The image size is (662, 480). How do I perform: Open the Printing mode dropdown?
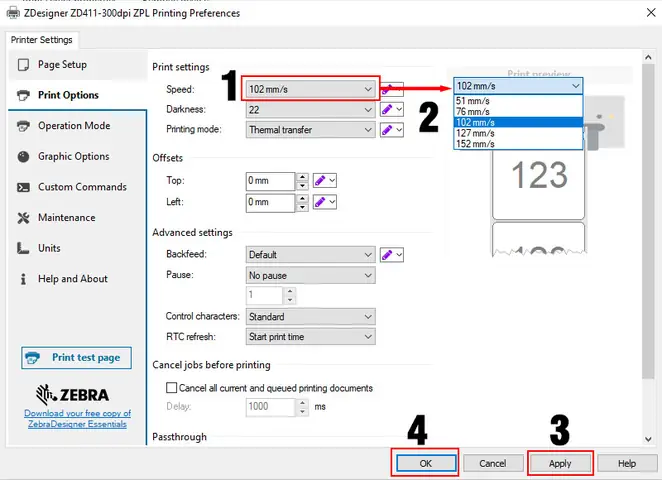[310, 130]
